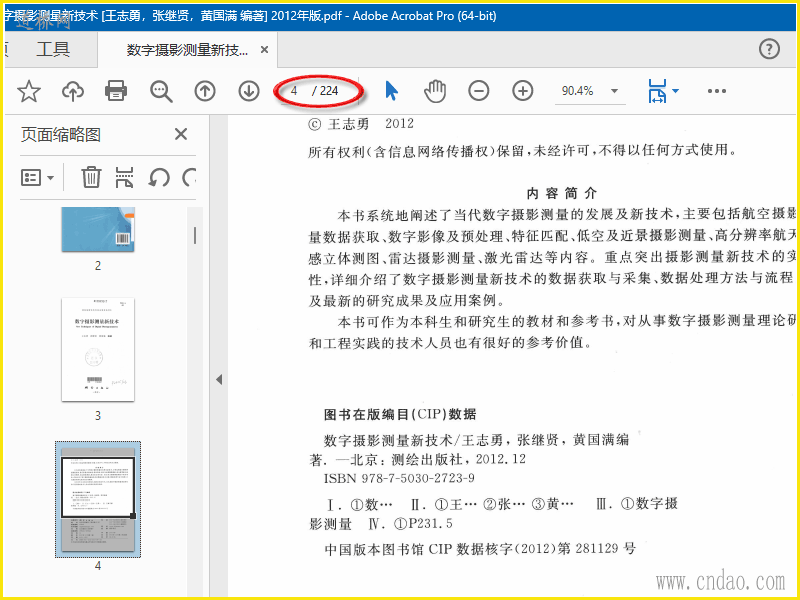Select page 4 thumbnail

click(x=98, y=499)
